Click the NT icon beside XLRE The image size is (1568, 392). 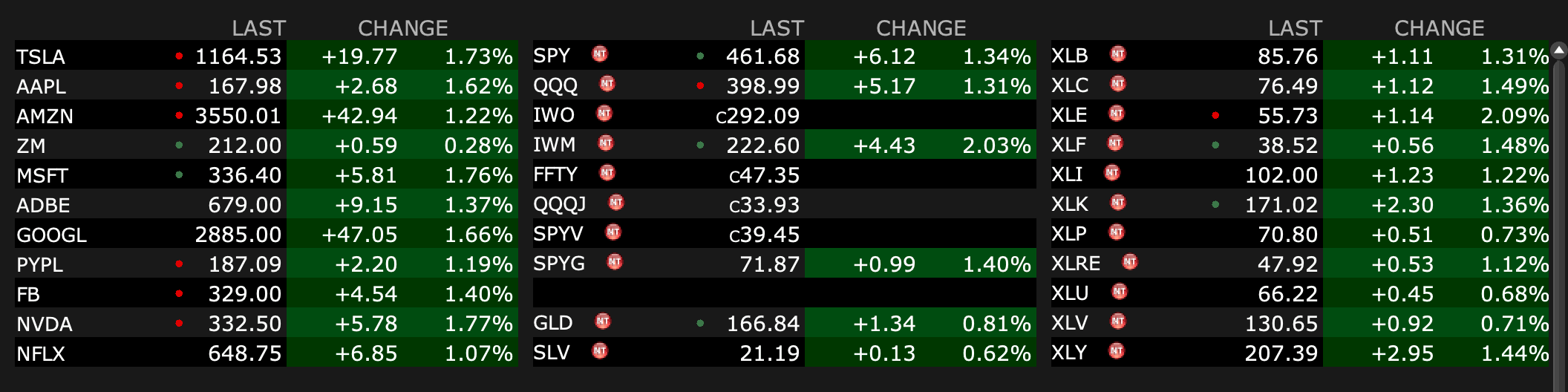click(1129, 262)
